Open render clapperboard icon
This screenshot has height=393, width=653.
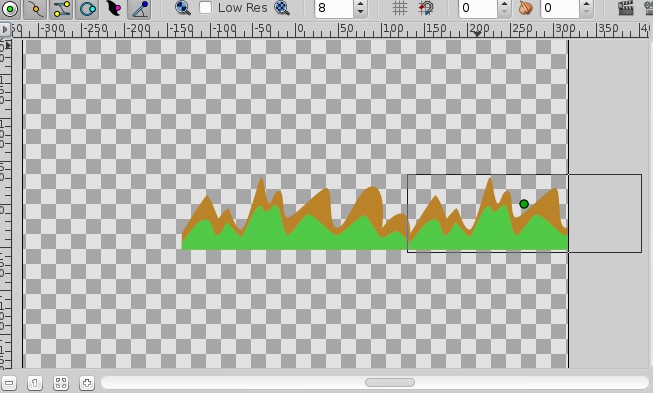pos(626,8)
